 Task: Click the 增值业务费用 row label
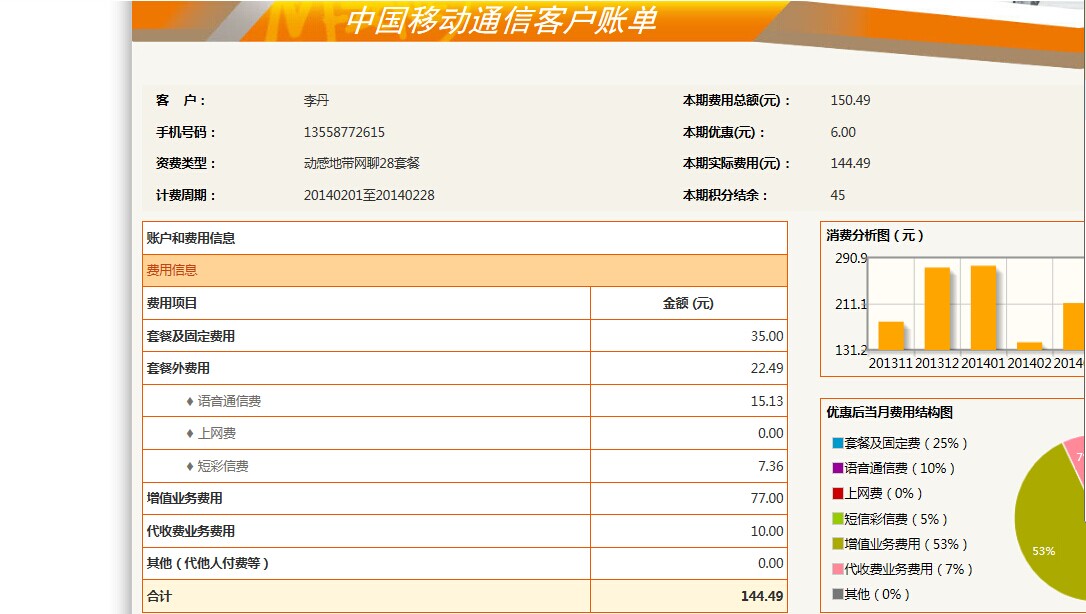point(184,498)
